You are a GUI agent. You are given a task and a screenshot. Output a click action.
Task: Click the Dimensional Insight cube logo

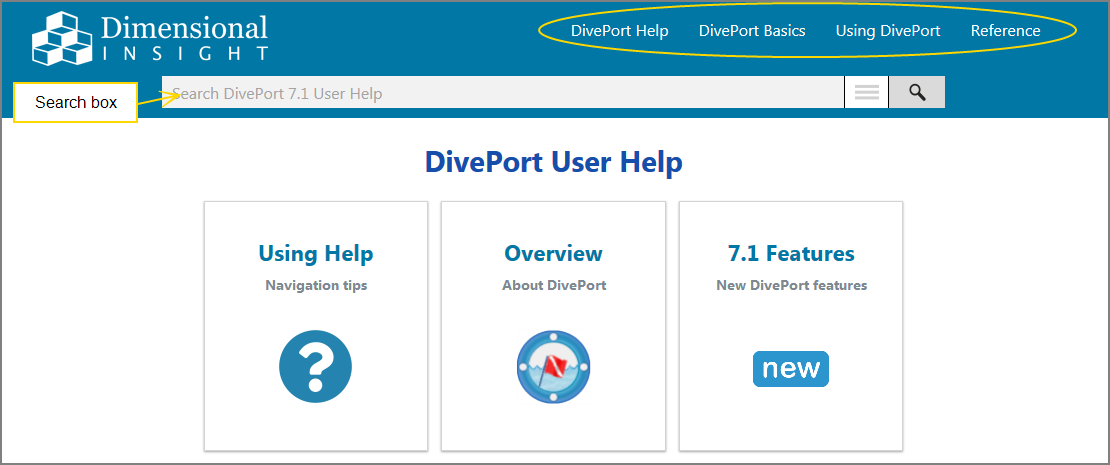tap(62, 38)
